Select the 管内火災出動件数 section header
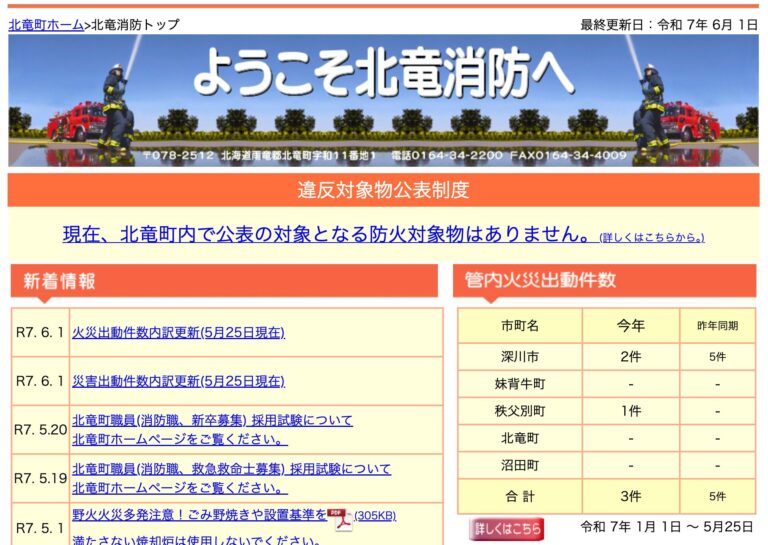Image resolution: width=768 pixels, height=545 pixels. coord(604,281)
